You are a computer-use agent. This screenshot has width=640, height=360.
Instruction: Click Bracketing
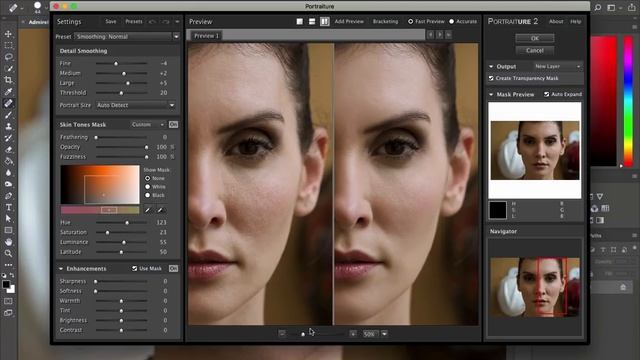(x=385, y=21)
